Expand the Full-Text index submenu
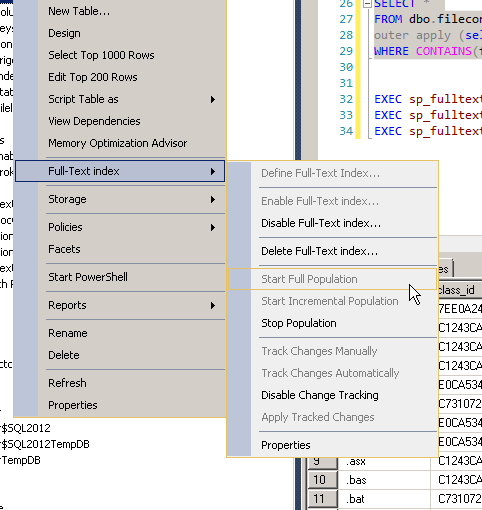 [x=120, y=171]
